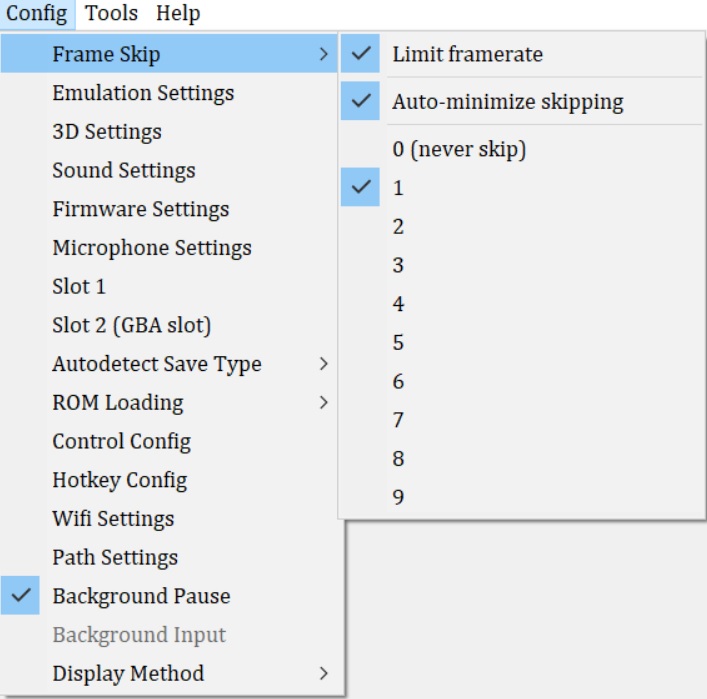The image size is (707, 699).
Task: Toggle Background Pause setting
Action: [x=141, y=596]
